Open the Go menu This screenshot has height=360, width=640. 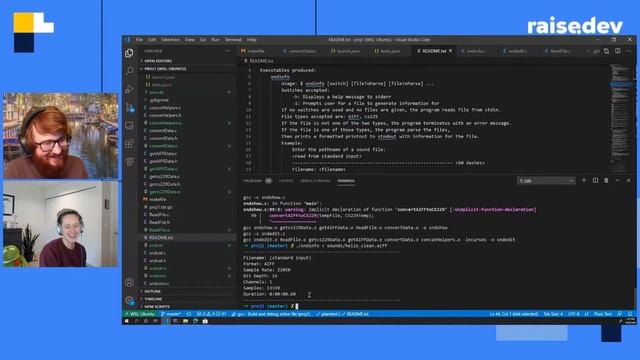203,40
